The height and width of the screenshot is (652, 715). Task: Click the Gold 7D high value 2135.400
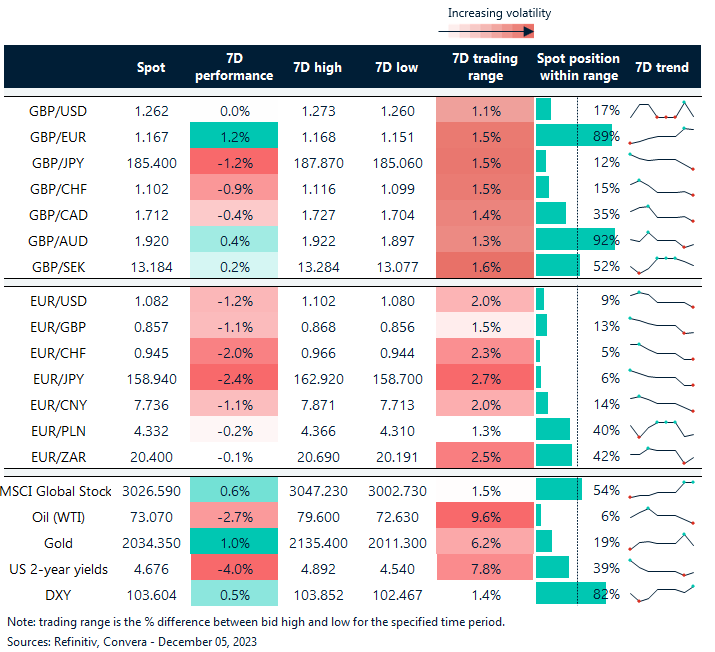click(317, 541)
